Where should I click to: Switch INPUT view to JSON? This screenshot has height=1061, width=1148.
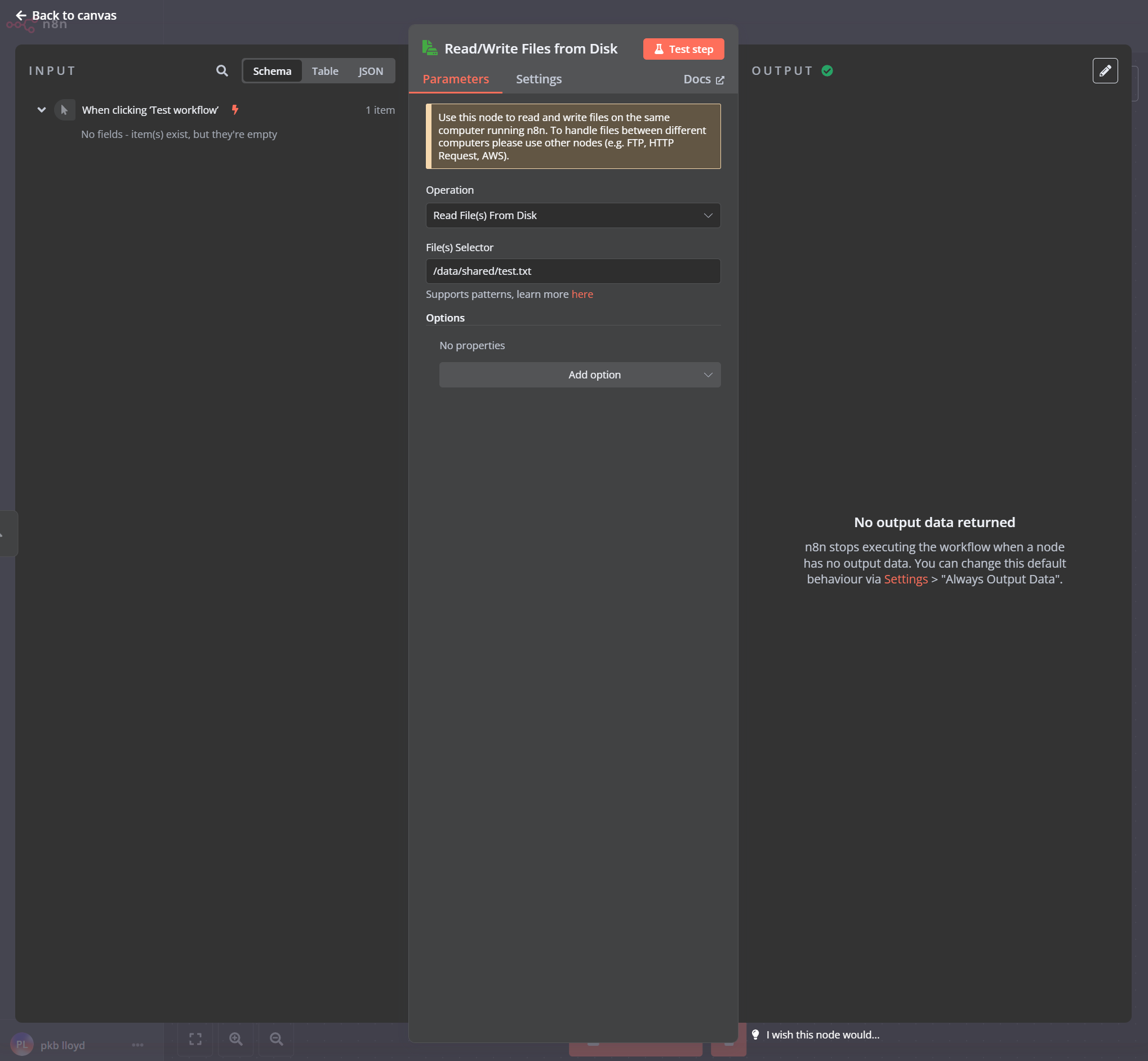(371, 70)
